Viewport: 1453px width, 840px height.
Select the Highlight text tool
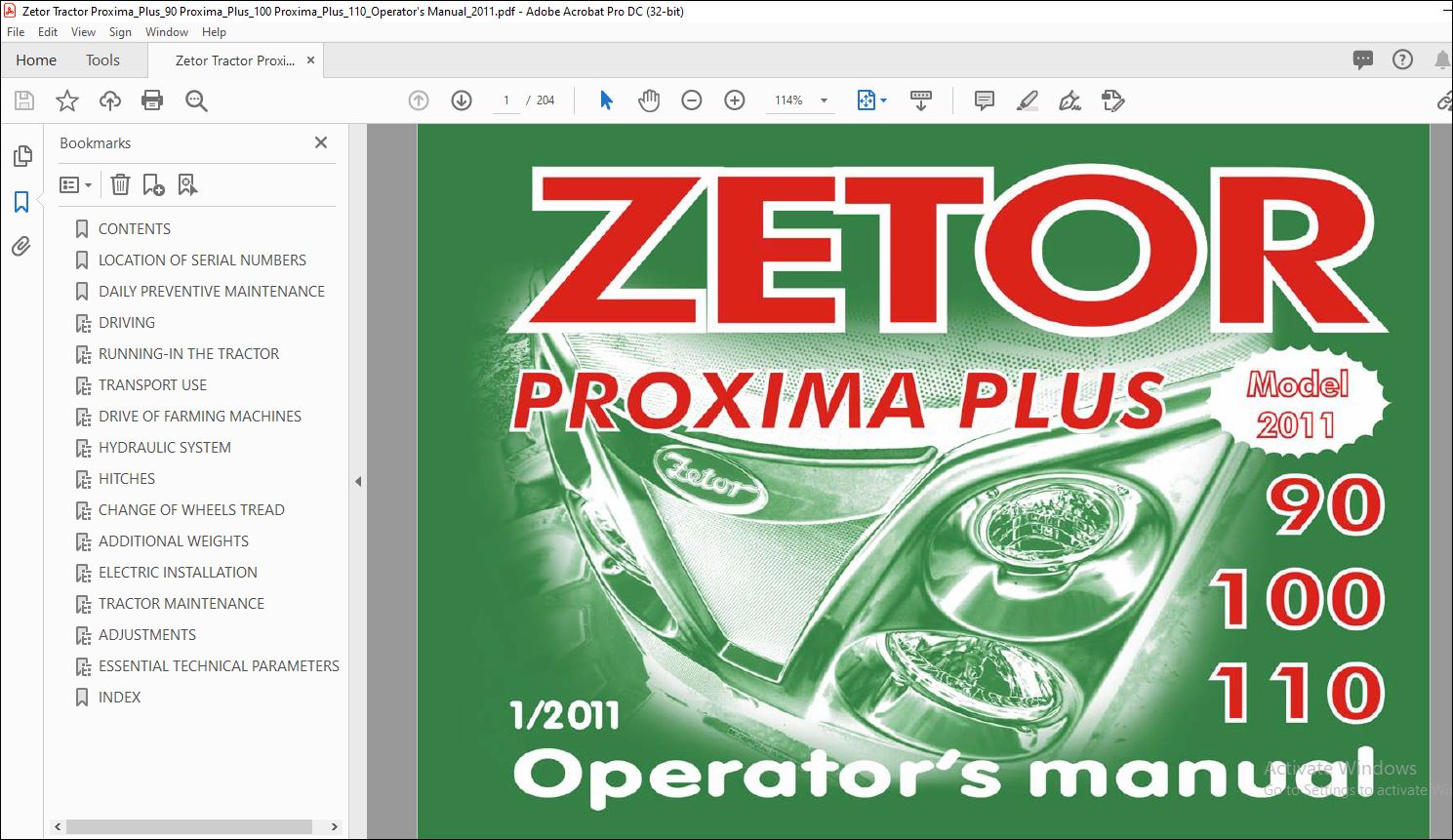coord(1027,100)
